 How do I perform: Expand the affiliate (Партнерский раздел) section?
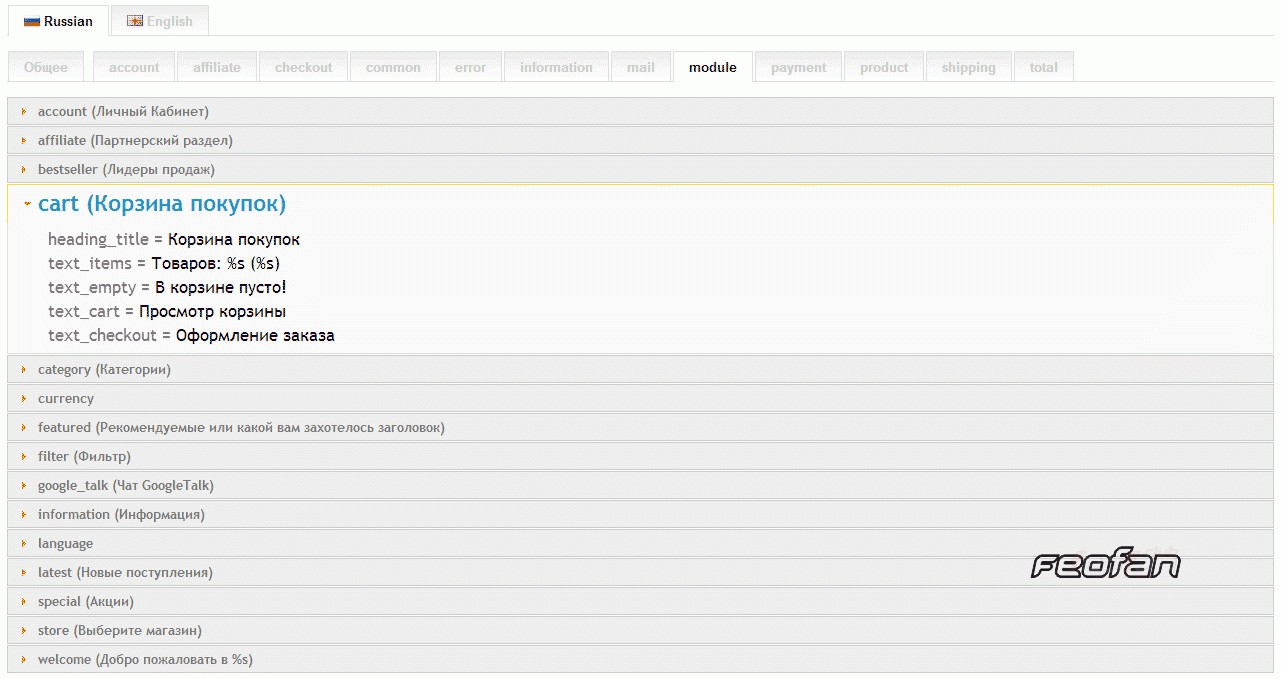click(x=135, y=140)
